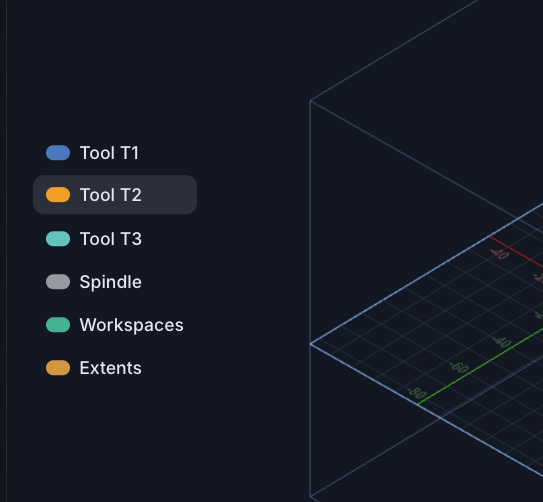Click the left corner of the grid plane
543x502 pixels.
[310, 344]
